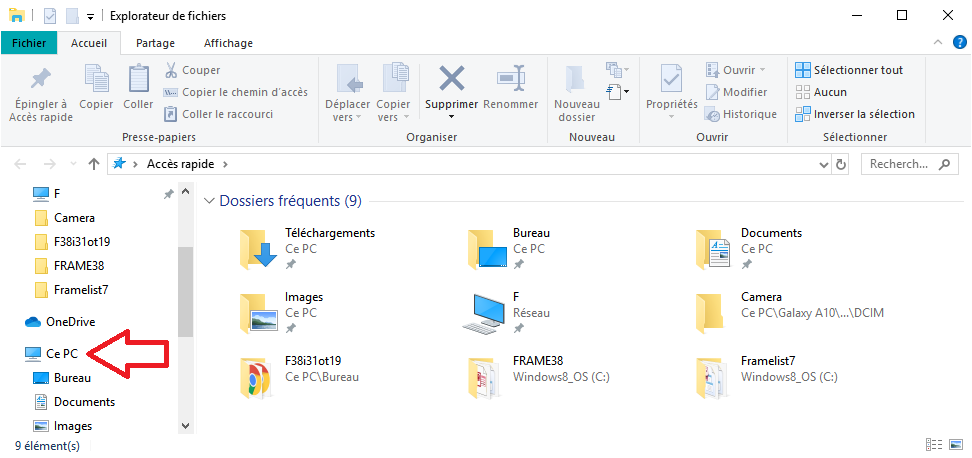Open Customize Quick Access Toolbar dropdown
Screen dimensions: 972x458
pyautogui.click(x=91, y=16)
